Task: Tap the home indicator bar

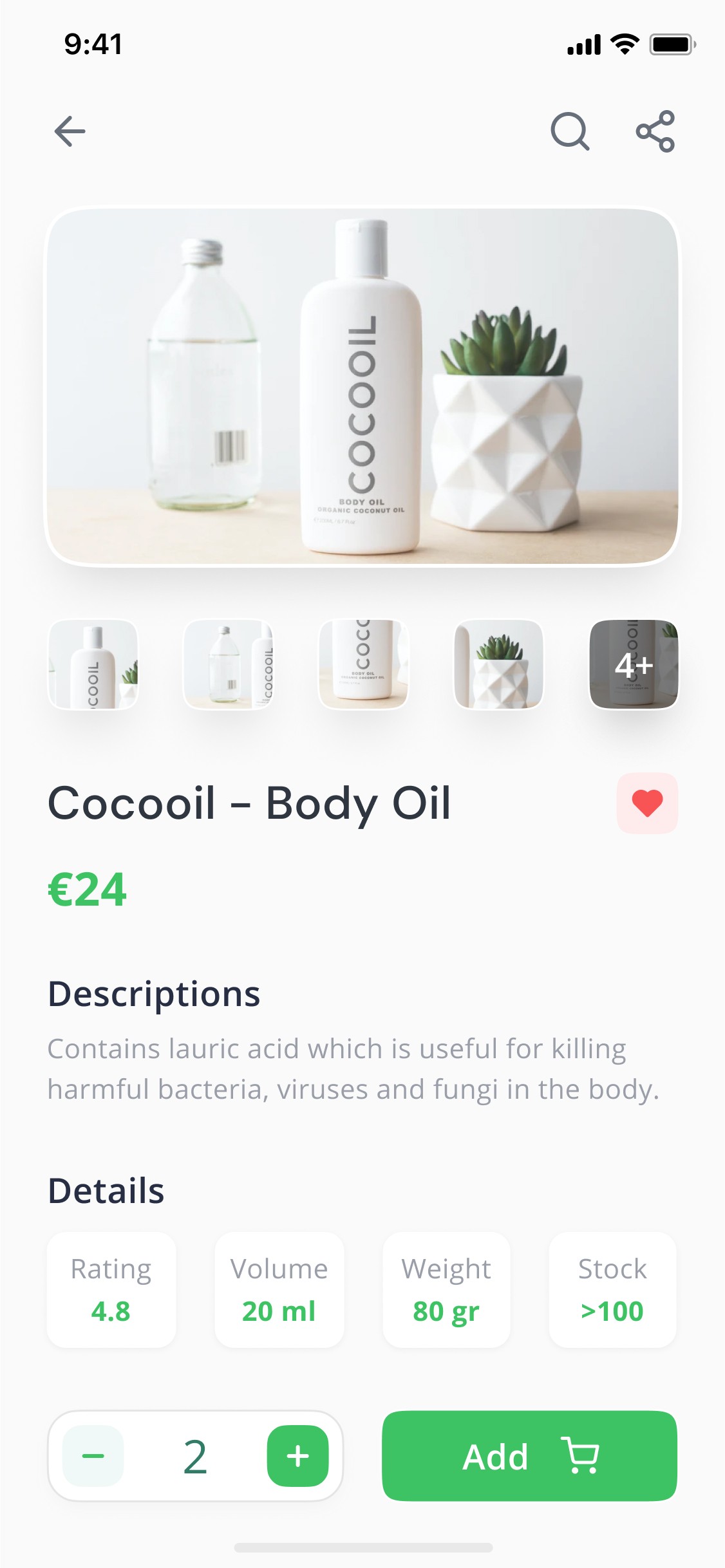Action: (363, 1547)
